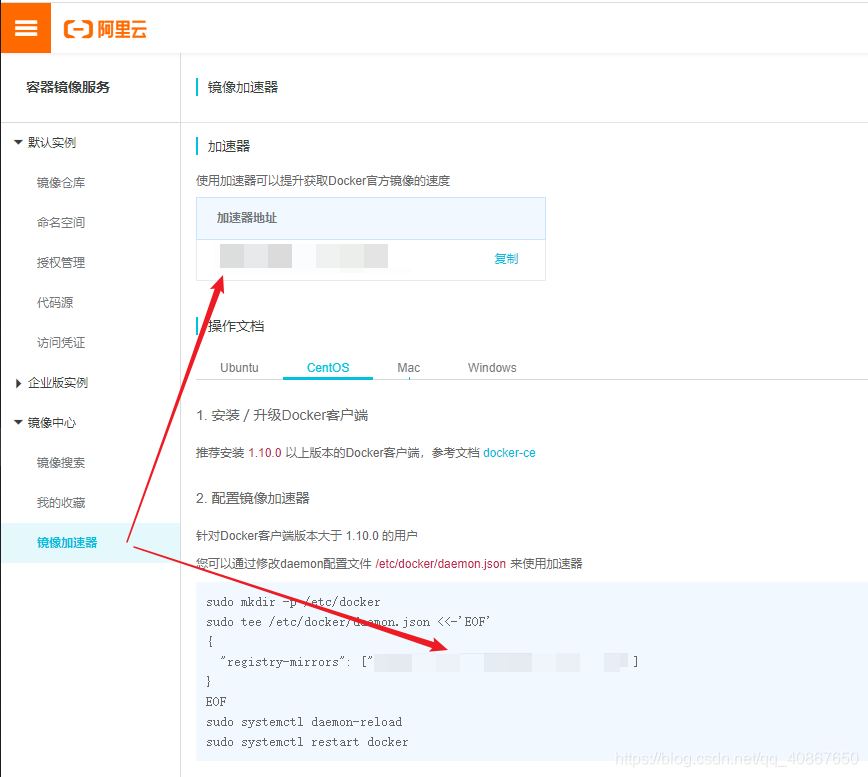This screenshot has height=777, width=868.
Task: Click '2. 配置镜像加速器' heading
Action: click(x=252, y=498)
